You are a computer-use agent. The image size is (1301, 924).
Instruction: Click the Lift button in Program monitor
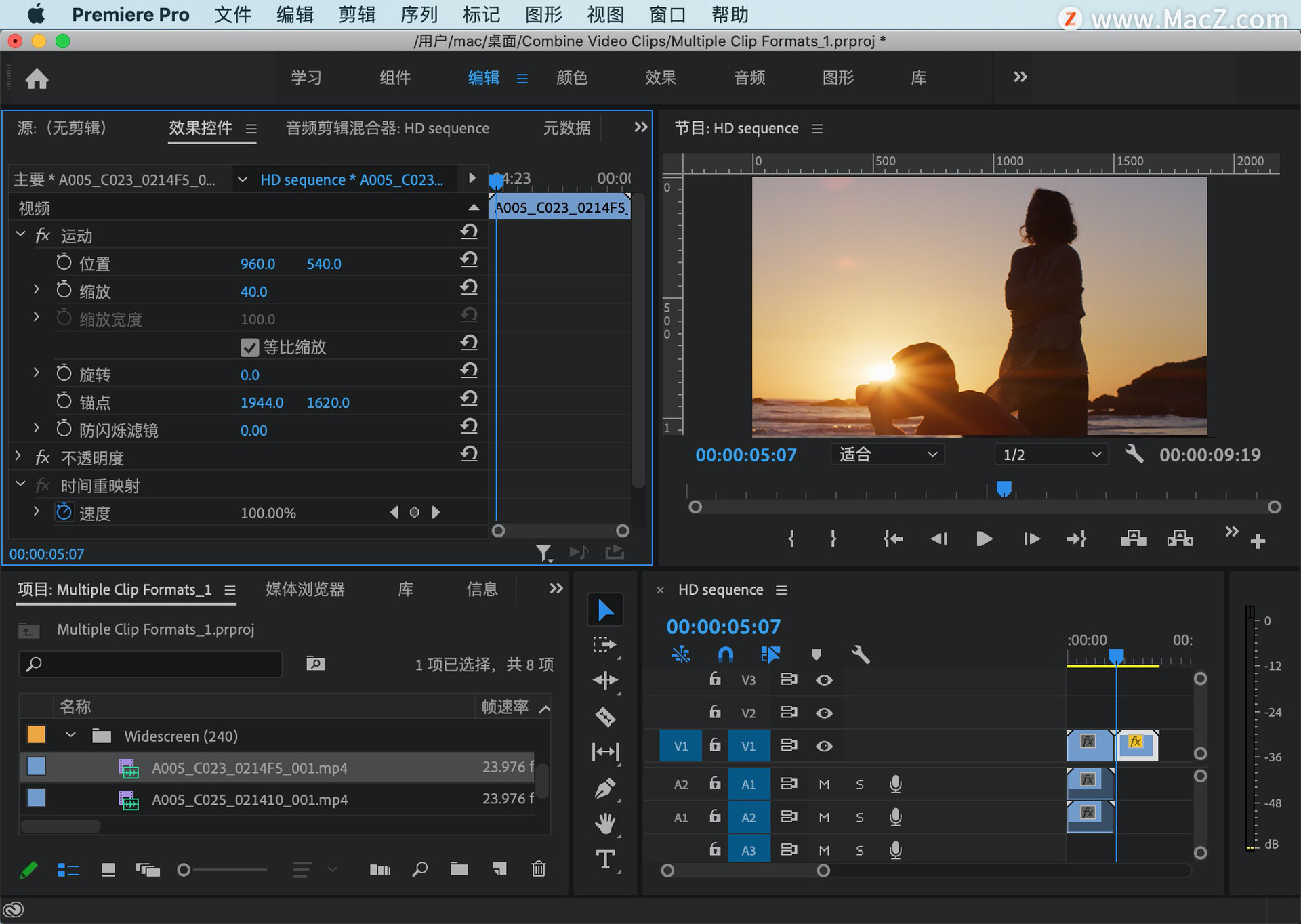1133,539
